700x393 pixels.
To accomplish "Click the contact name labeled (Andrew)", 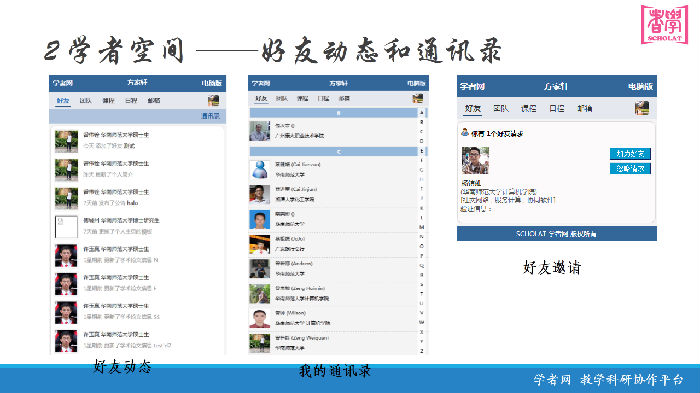I will pyautogui.click(x=294, y=263).
